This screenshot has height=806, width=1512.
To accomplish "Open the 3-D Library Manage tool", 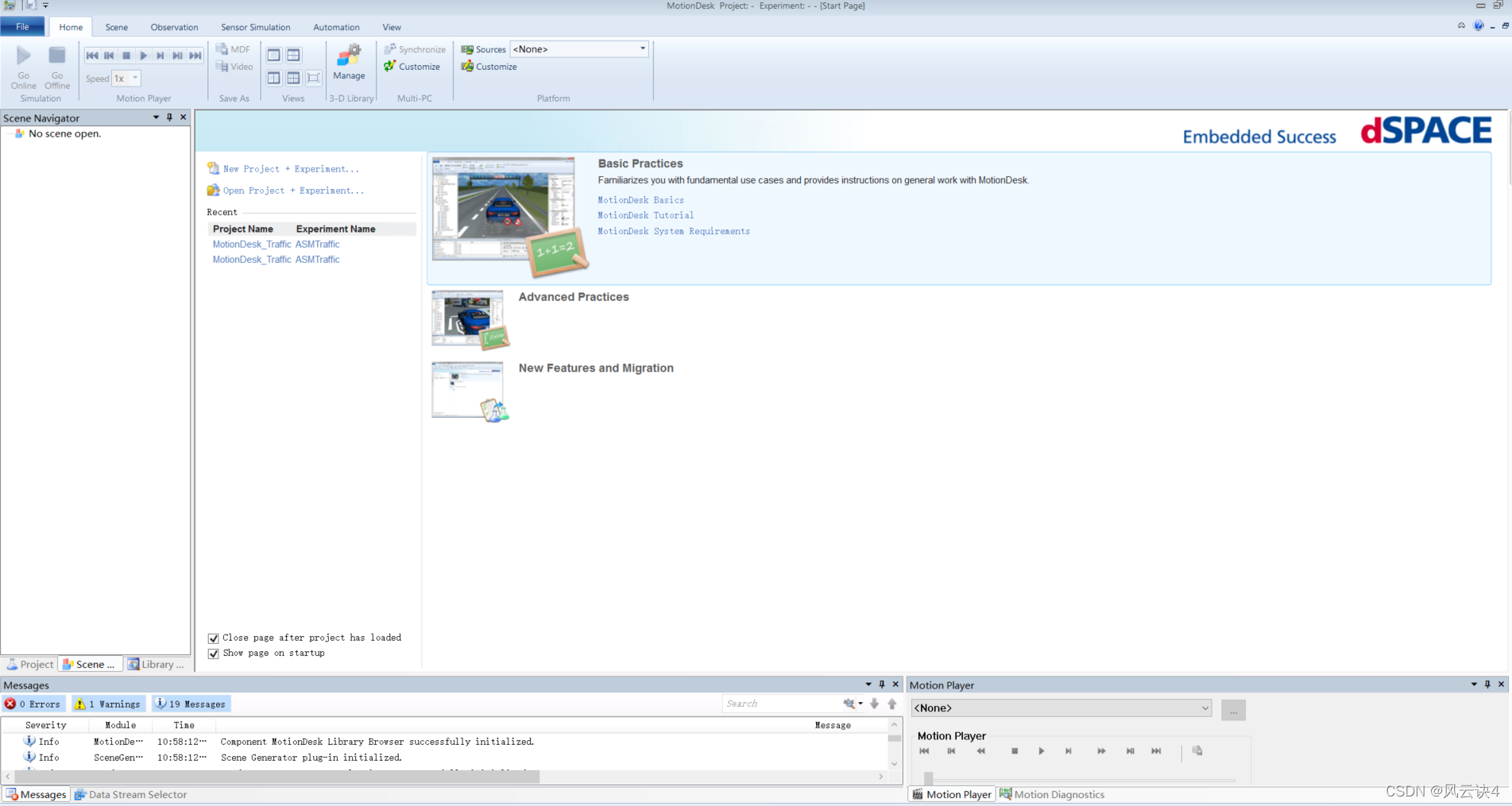I will pyautogui.click(x=349, y=62).
